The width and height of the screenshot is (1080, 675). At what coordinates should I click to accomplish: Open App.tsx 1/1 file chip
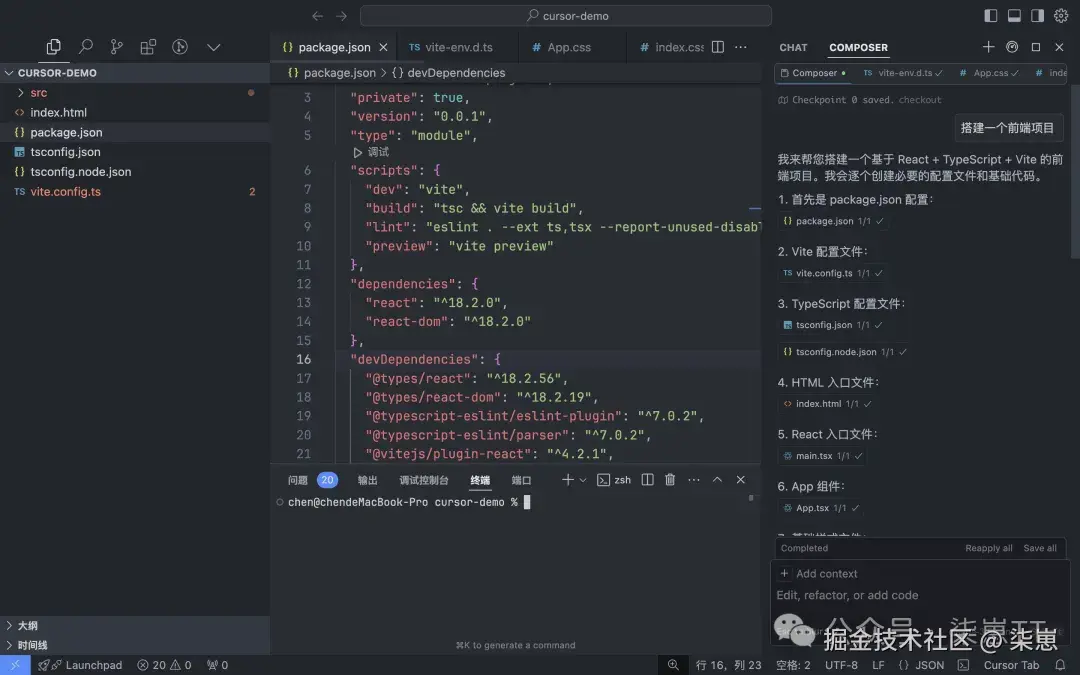[x=821, y=508]
